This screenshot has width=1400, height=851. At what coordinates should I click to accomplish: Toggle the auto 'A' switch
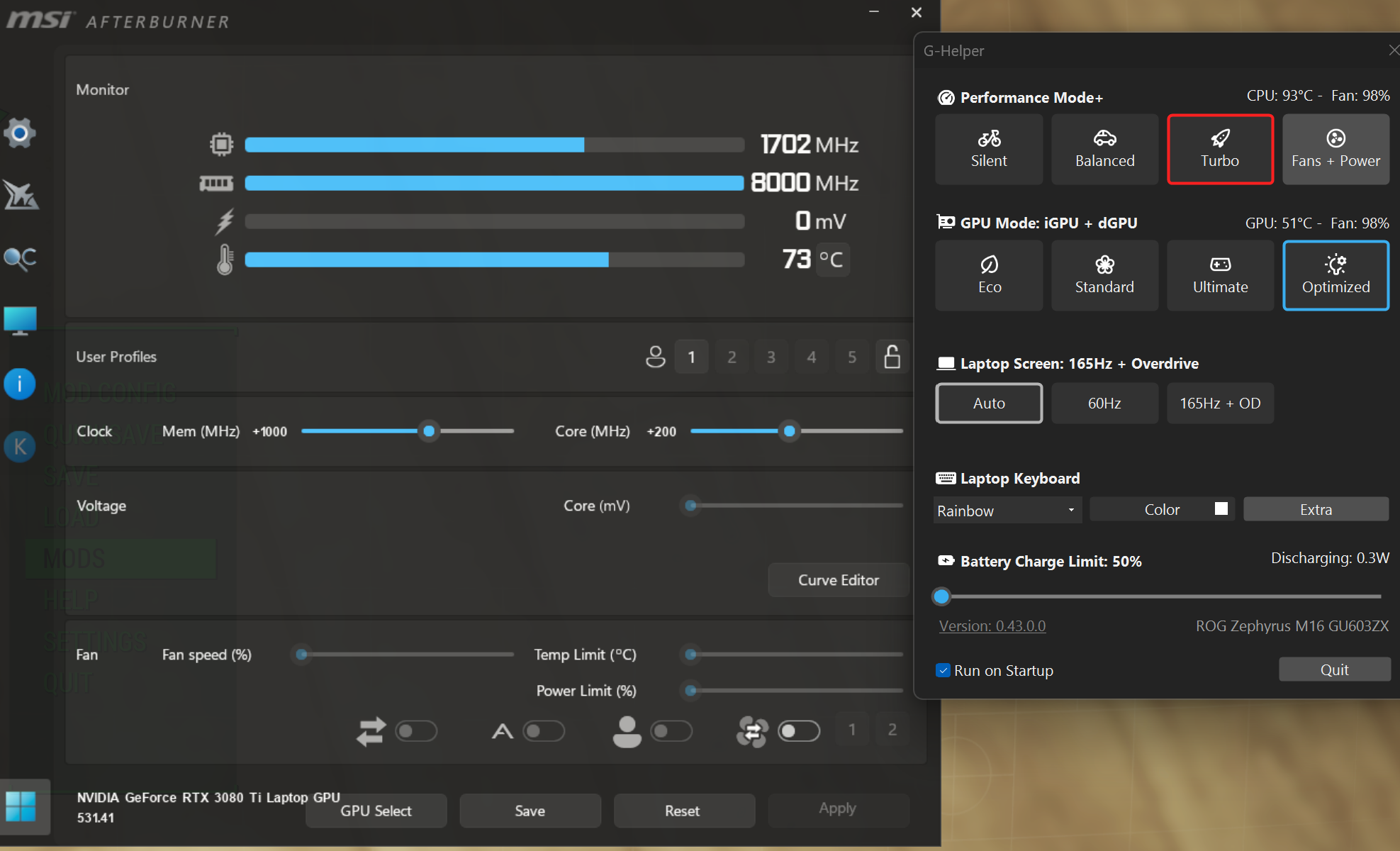point(544,731)
